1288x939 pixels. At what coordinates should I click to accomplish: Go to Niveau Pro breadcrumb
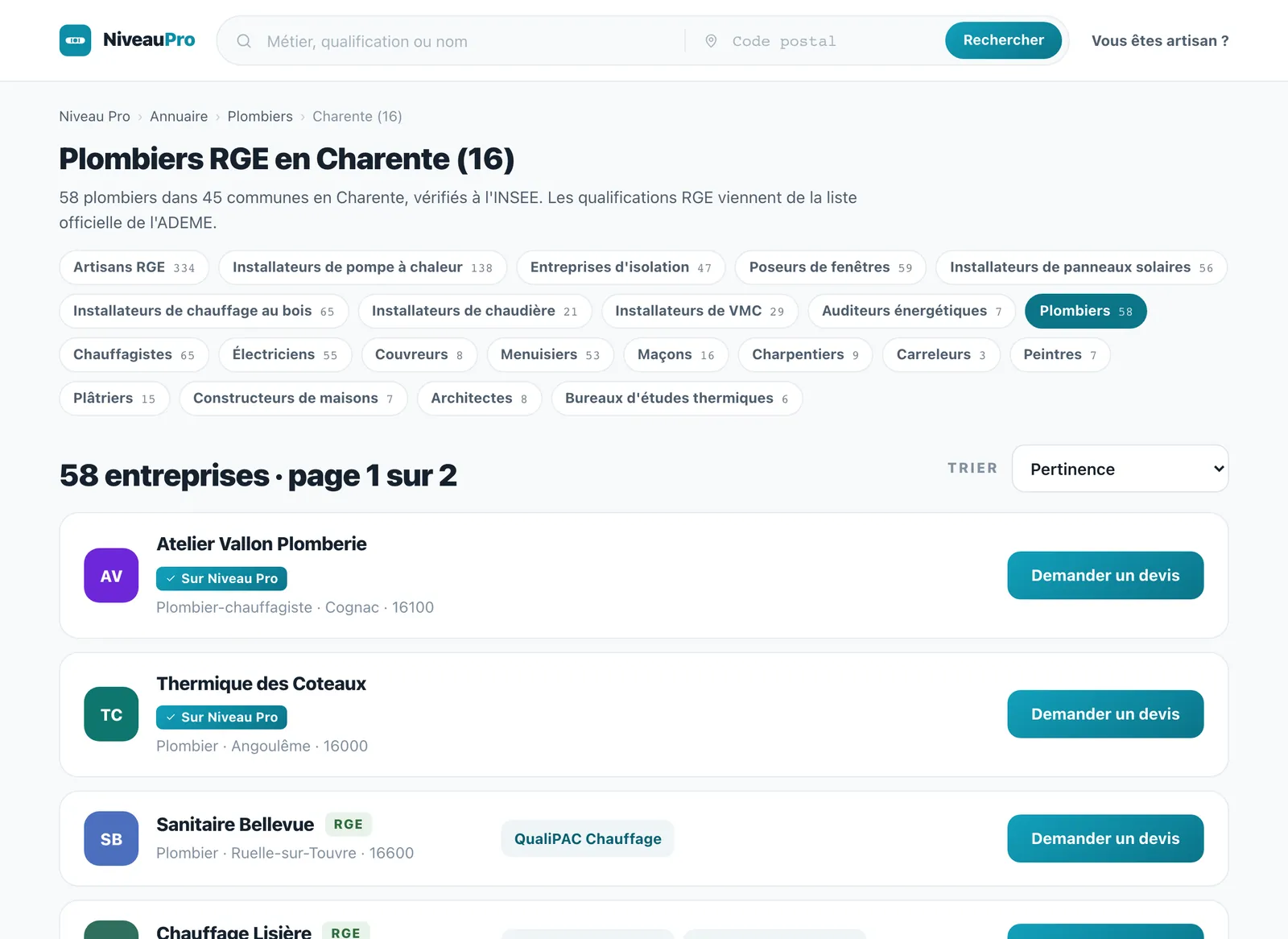(94, 116)
